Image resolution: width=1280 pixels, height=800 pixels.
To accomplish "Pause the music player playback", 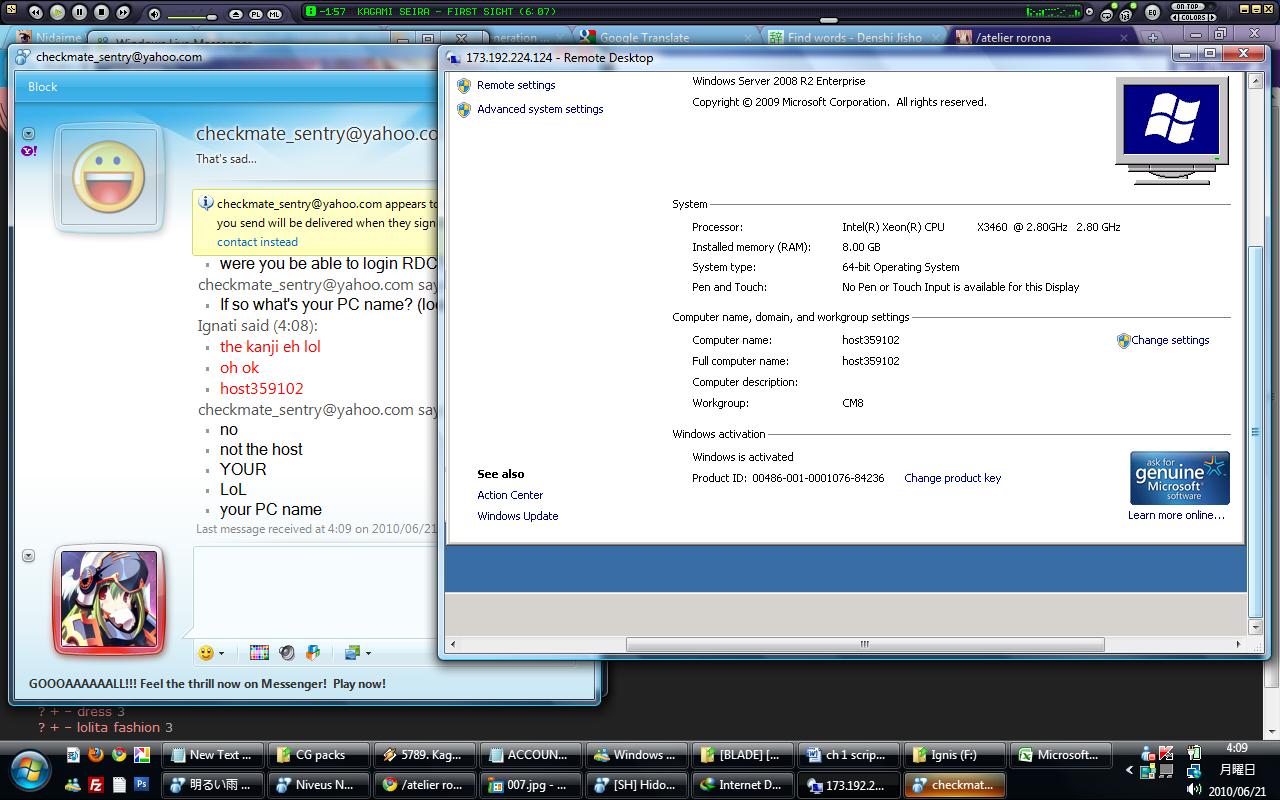I will coord(79,12).
